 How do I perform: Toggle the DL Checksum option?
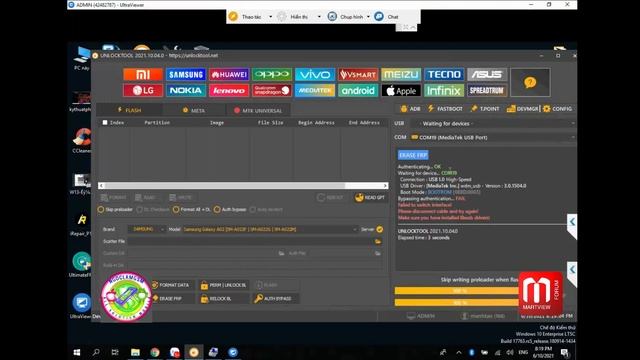(153, 209)
